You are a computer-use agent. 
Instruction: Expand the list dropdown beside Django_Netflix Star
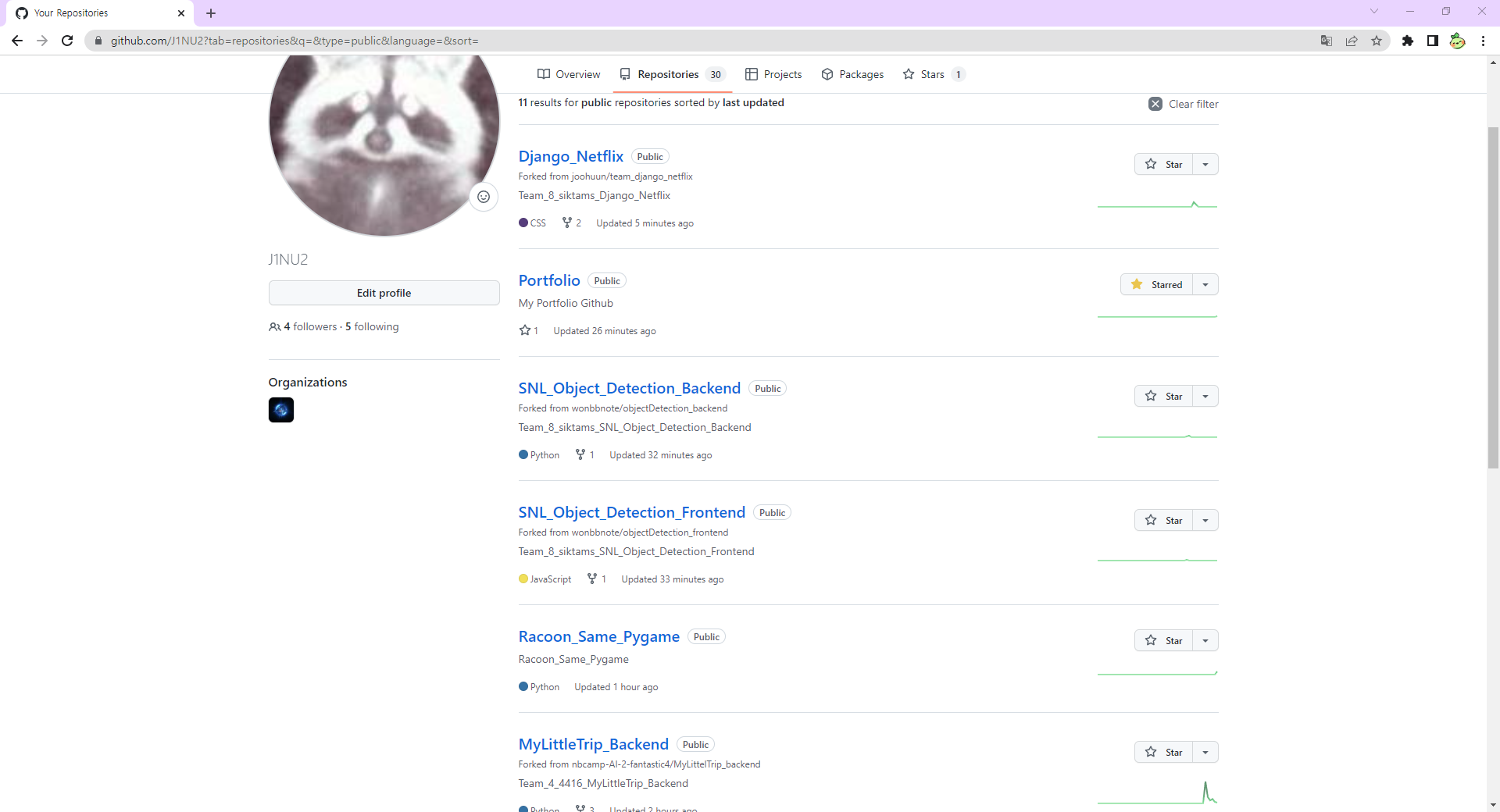click(1205, 164)
